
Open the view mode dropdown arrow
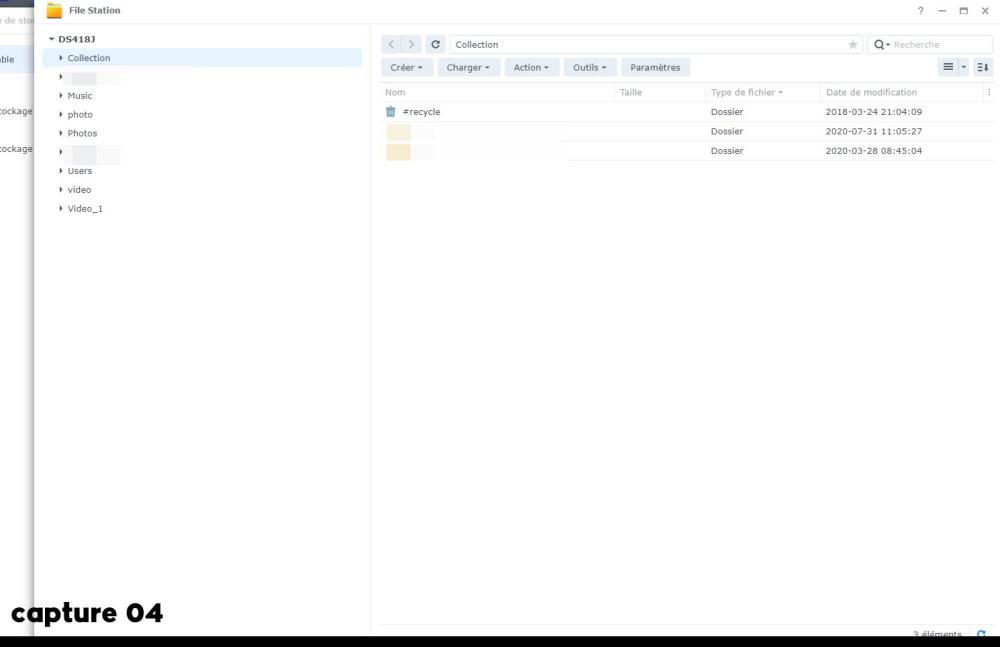tap(964, 67)
